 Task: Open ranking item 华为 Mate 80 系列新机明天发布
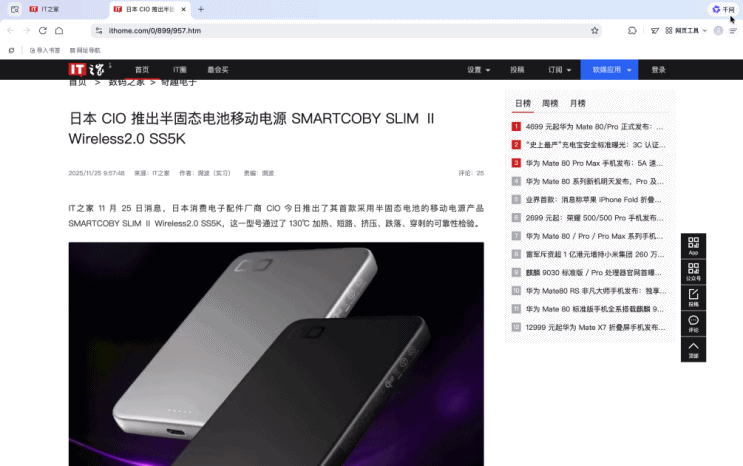click(594, 181)
